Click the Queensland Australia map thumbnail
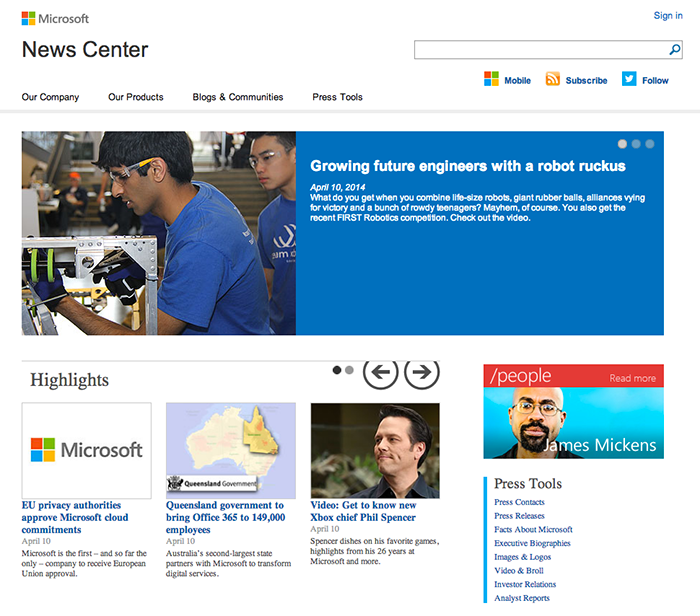Viewport: 700px width, 616px height. click(x=231, y=450)
